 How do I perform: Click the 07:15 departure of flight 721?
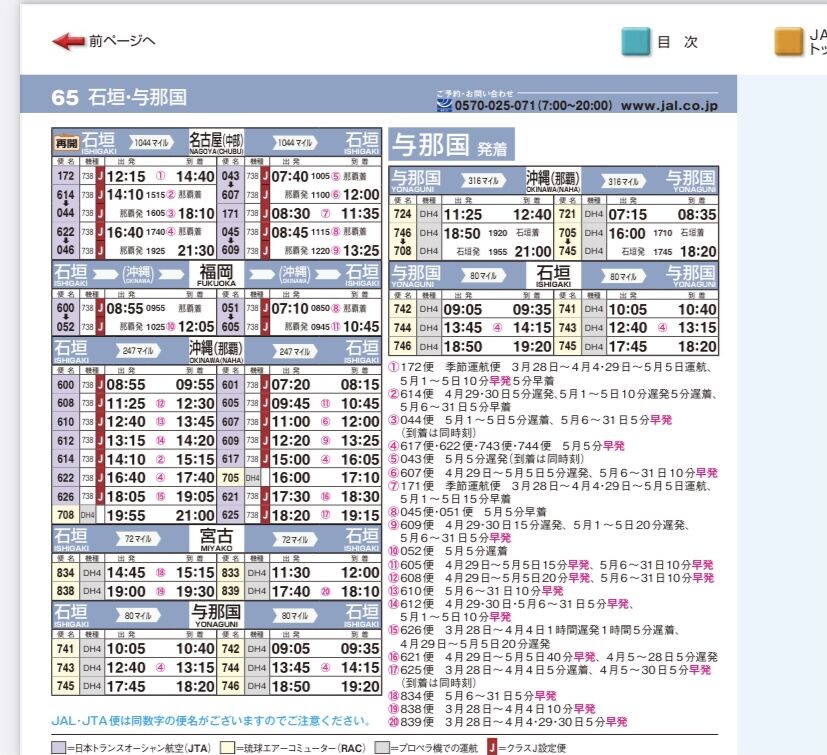627,215
